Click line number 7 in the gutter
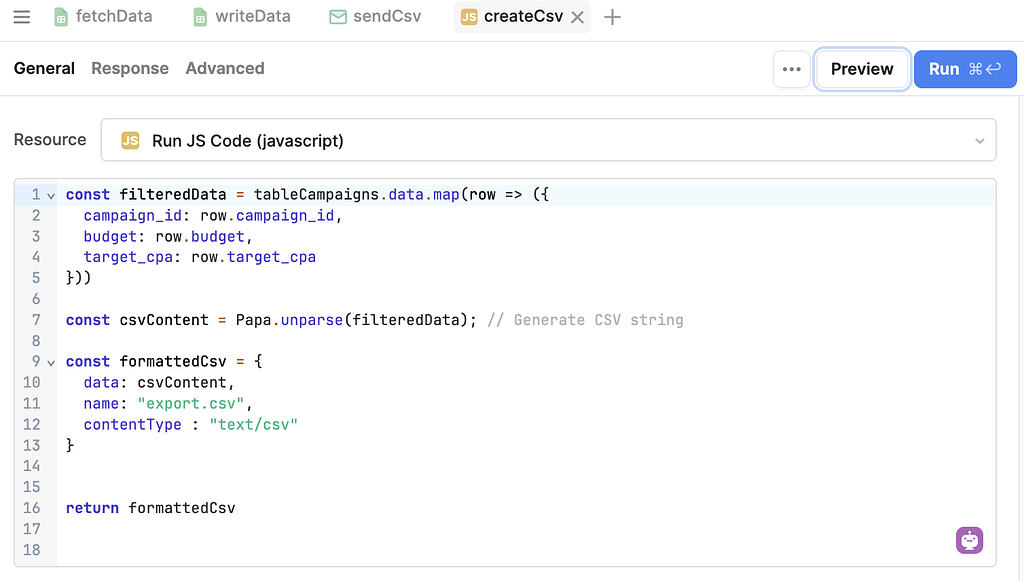This screenshot has width=1024, height=581. [37, 319]
